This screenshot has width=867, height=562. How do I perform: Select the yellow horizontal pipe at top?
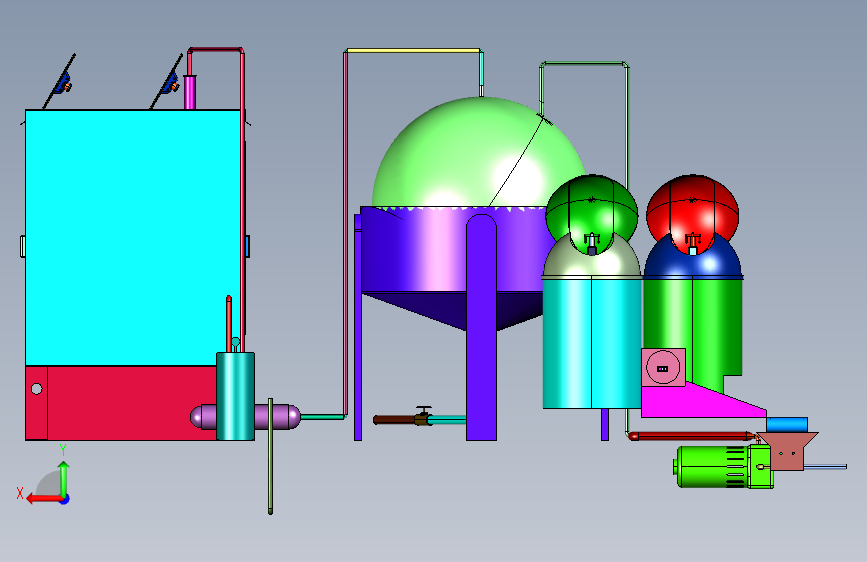pos(414,50)
